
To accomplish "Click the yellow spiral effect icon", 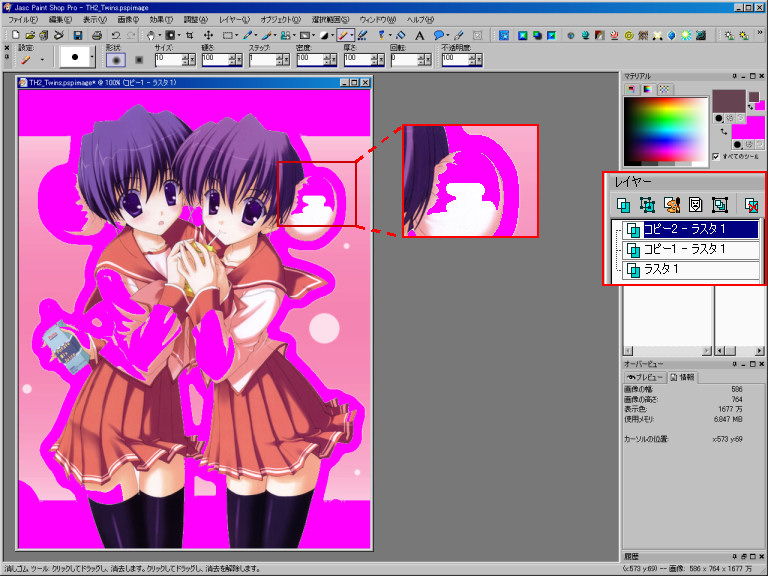I will pyautogui.click(x=629, y=35).
